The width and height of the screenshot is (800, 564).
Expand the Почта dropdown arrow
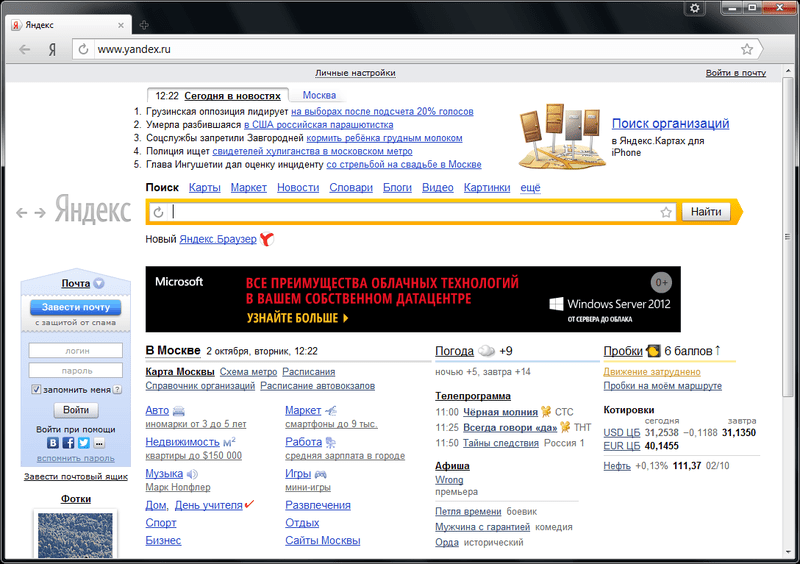(99, 284)
